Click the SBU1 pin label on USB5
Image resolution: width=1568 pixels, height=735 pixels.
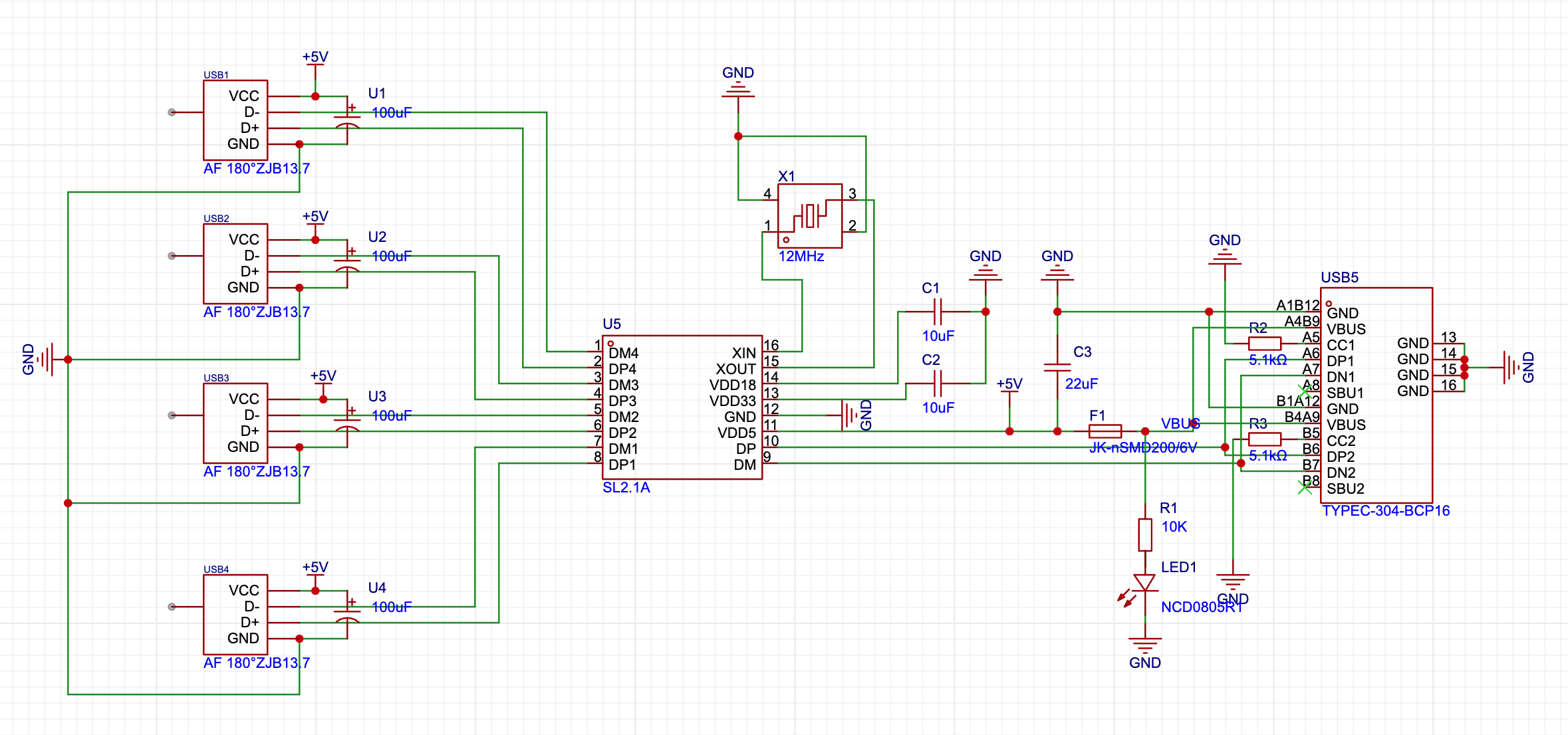(1345, 393)
